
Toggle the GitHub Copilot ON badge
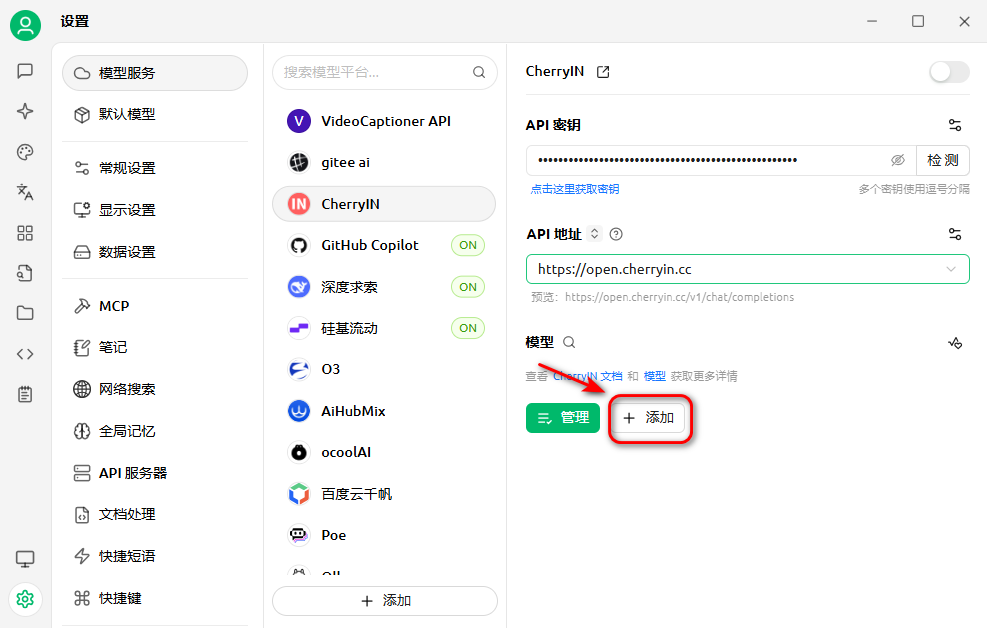click(x=468, y=245)
